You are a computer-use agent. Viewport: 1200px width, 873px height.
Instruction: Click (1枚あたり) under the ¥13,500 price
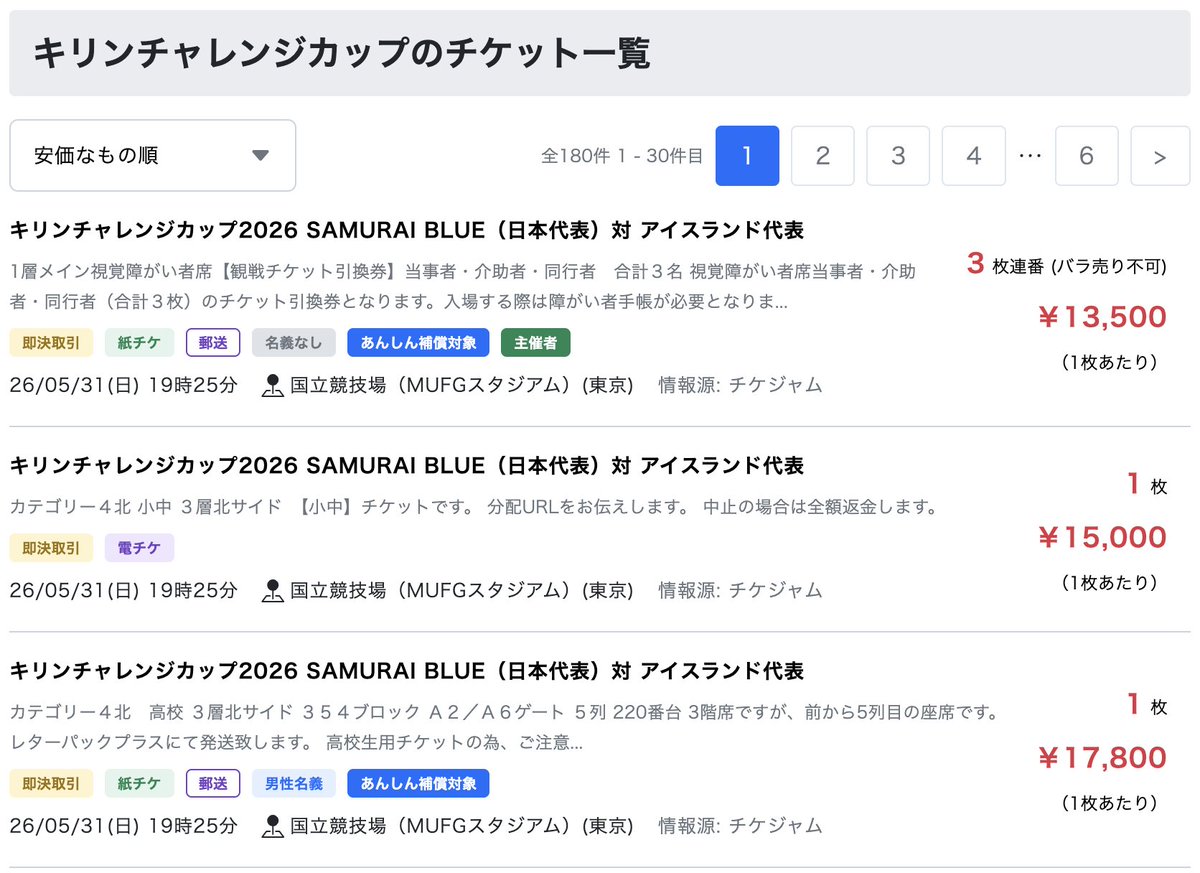tap(1109, 362)
